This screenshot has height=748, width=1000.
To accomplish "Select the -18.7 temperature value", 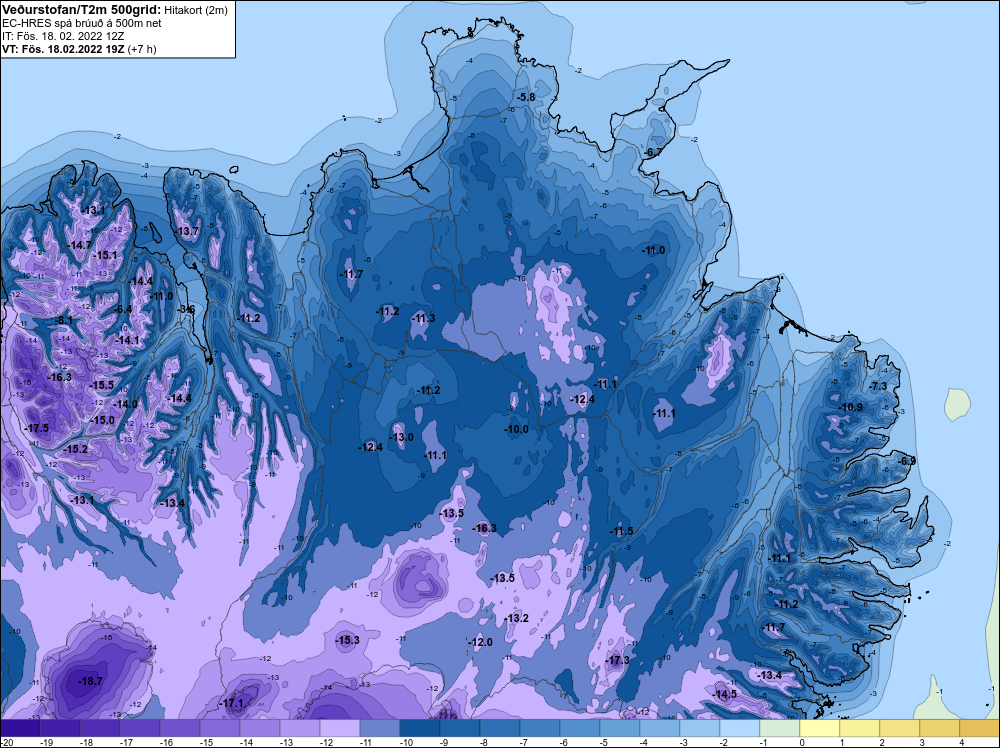I will (x=90, y=681).
